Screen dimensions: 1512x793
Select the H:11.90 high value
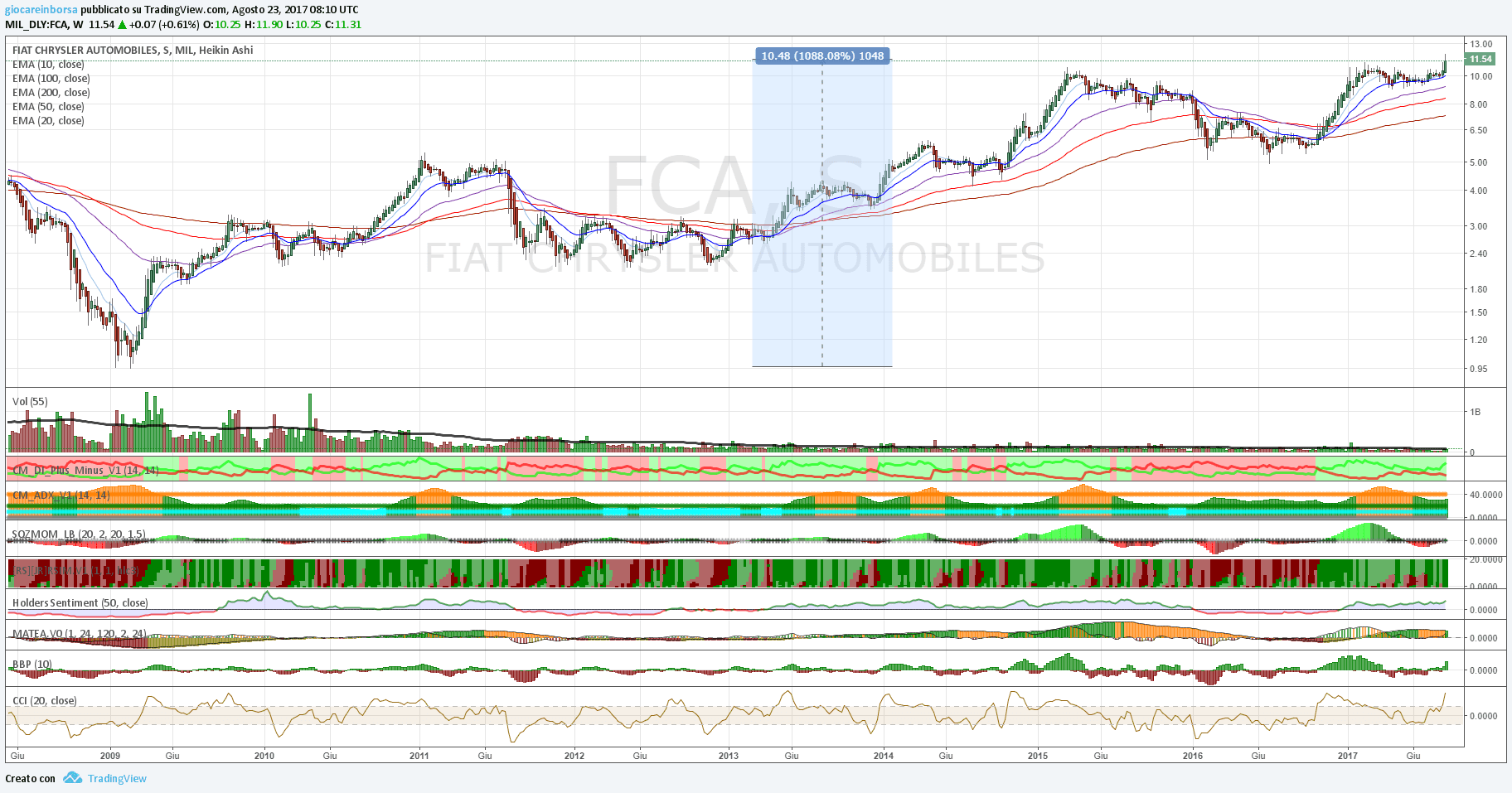pyautogui.click(x=264, y=24)
